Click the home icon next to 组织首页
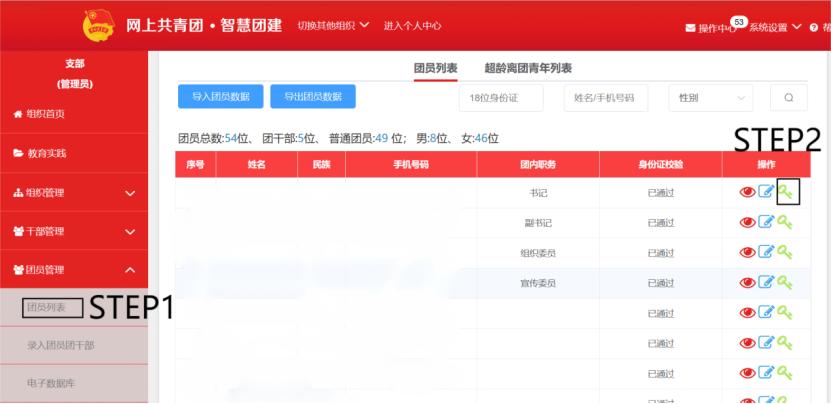Image resolution: width=831 pixels, height=404 pixels. pos(18,114)
